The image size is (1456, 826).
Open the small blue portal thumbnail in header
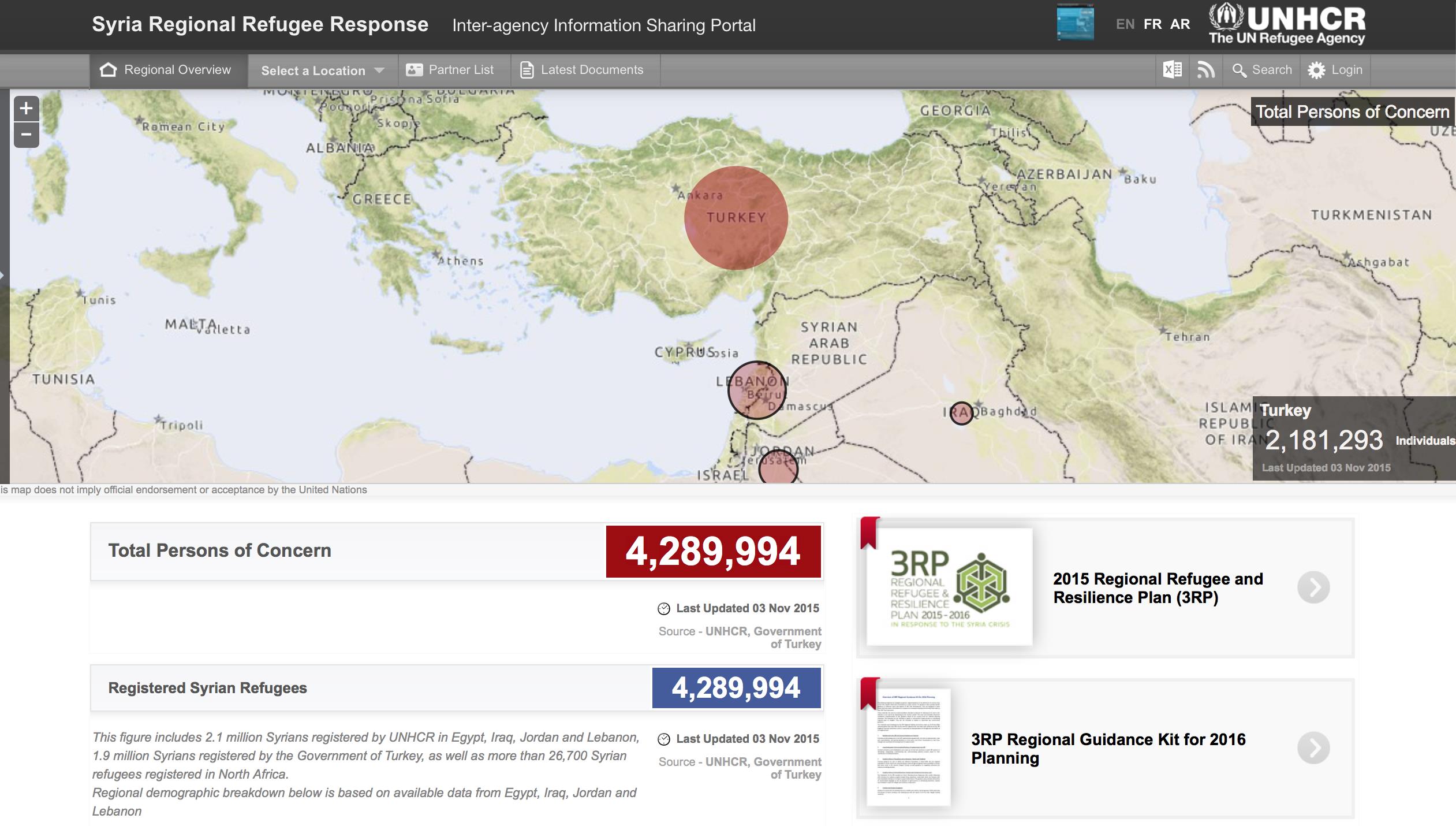pos(1075,23)
